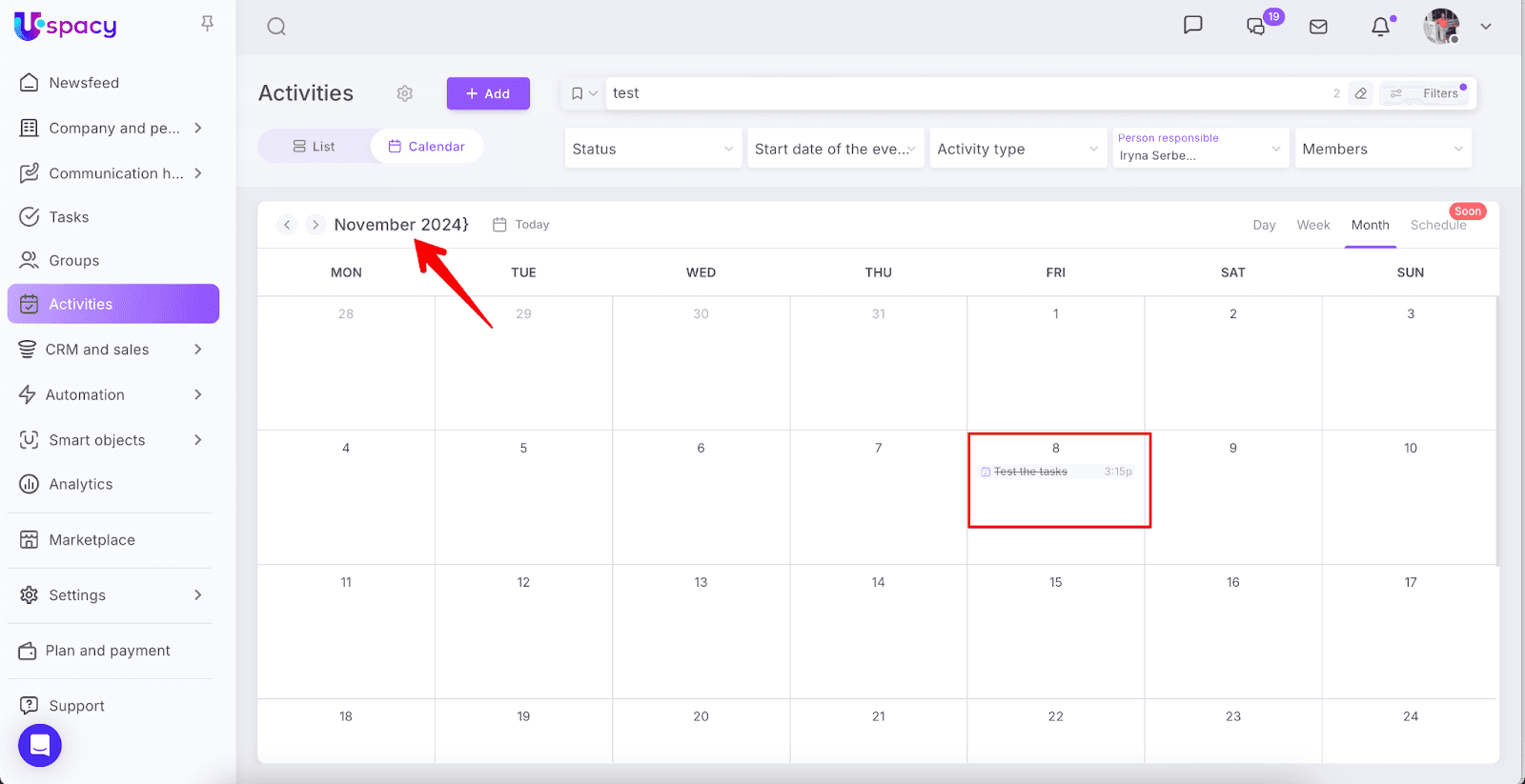Click the Tasks checkmark icon
Image resolution: width=1525 pixels, height=784 pixels.
point(30,217)
